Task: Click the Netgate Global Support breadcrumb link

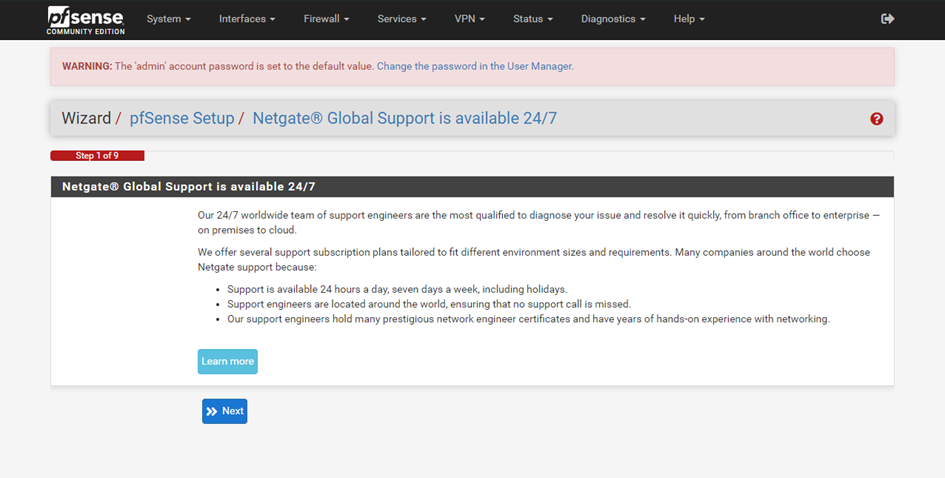Action: coord(404,118)
